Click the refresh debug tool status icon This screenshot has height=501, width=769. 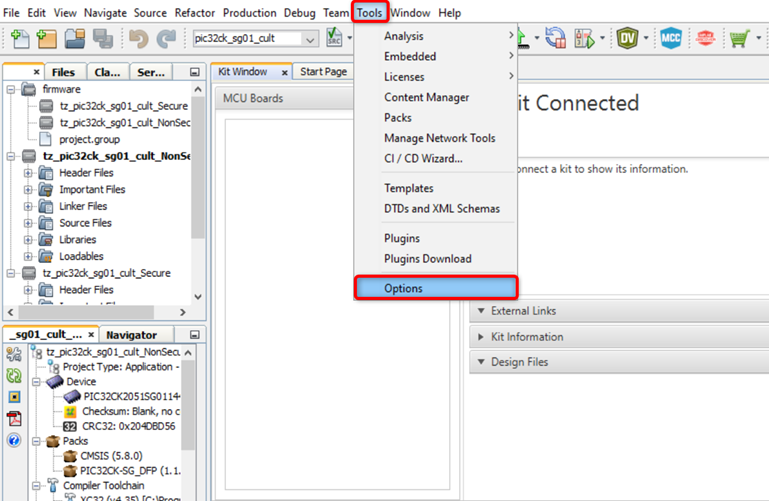[556, 38]
